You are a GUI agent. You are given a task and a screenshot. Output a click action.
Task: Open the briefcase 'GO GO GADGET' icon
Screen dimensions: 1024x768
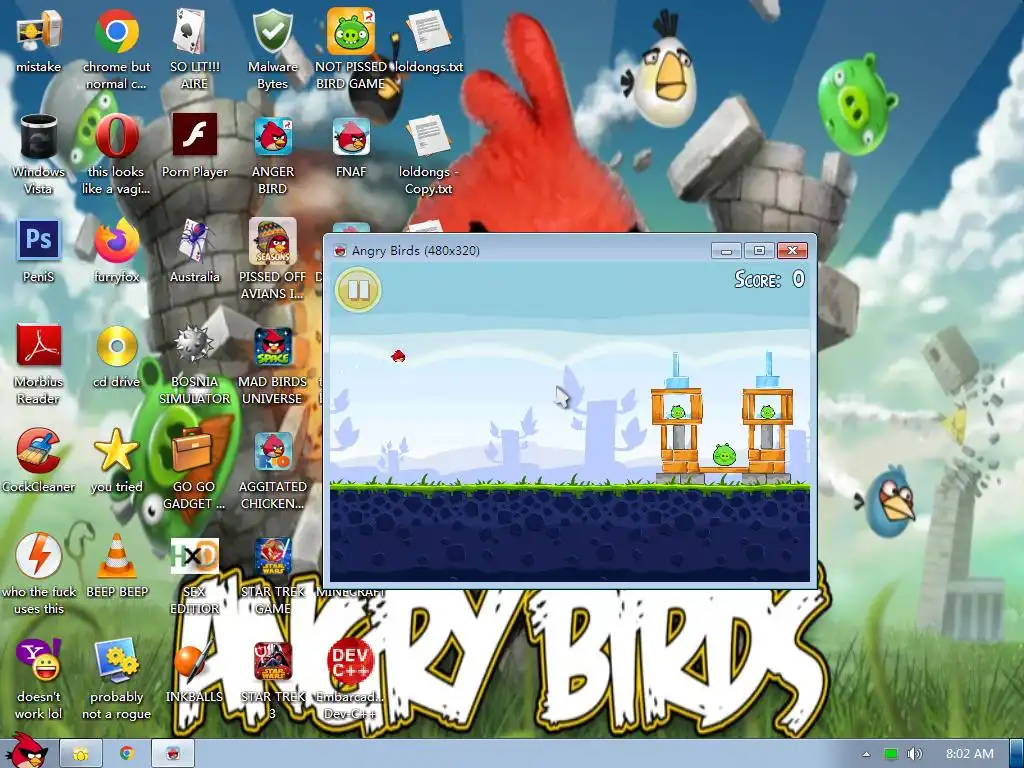[x=195, y=452]
